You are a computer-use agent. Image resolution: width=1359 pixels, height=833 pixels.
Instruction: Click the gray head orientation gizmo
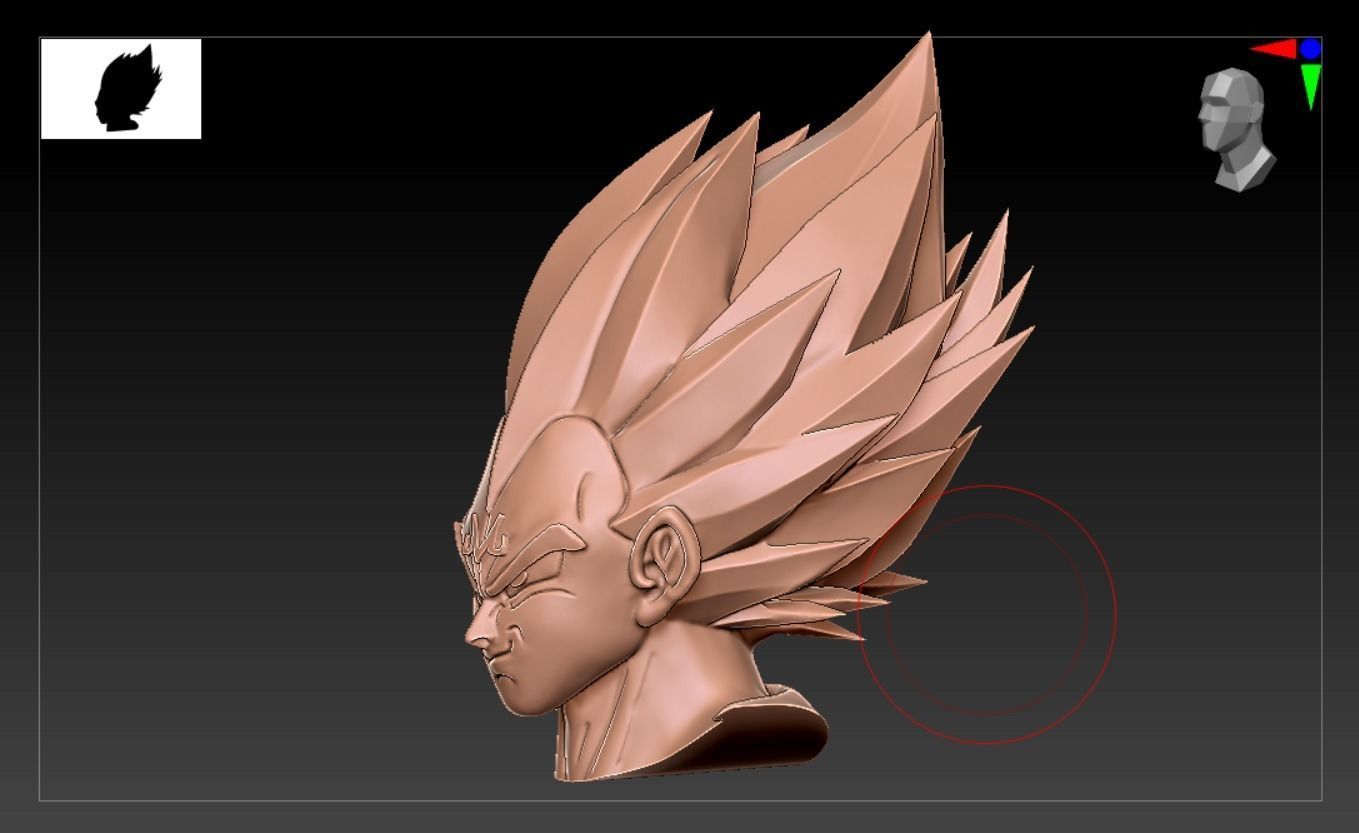click(1236, 130)
